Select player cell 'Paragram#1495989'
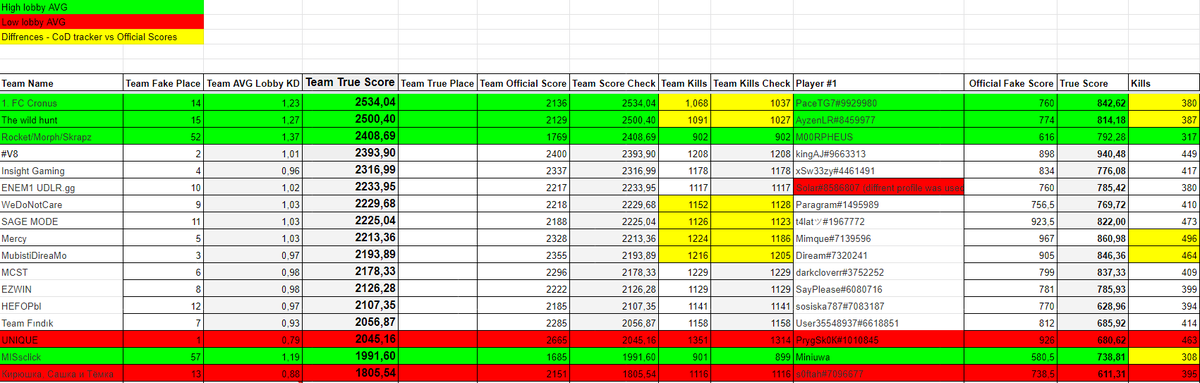 click(x=879, y=206)
